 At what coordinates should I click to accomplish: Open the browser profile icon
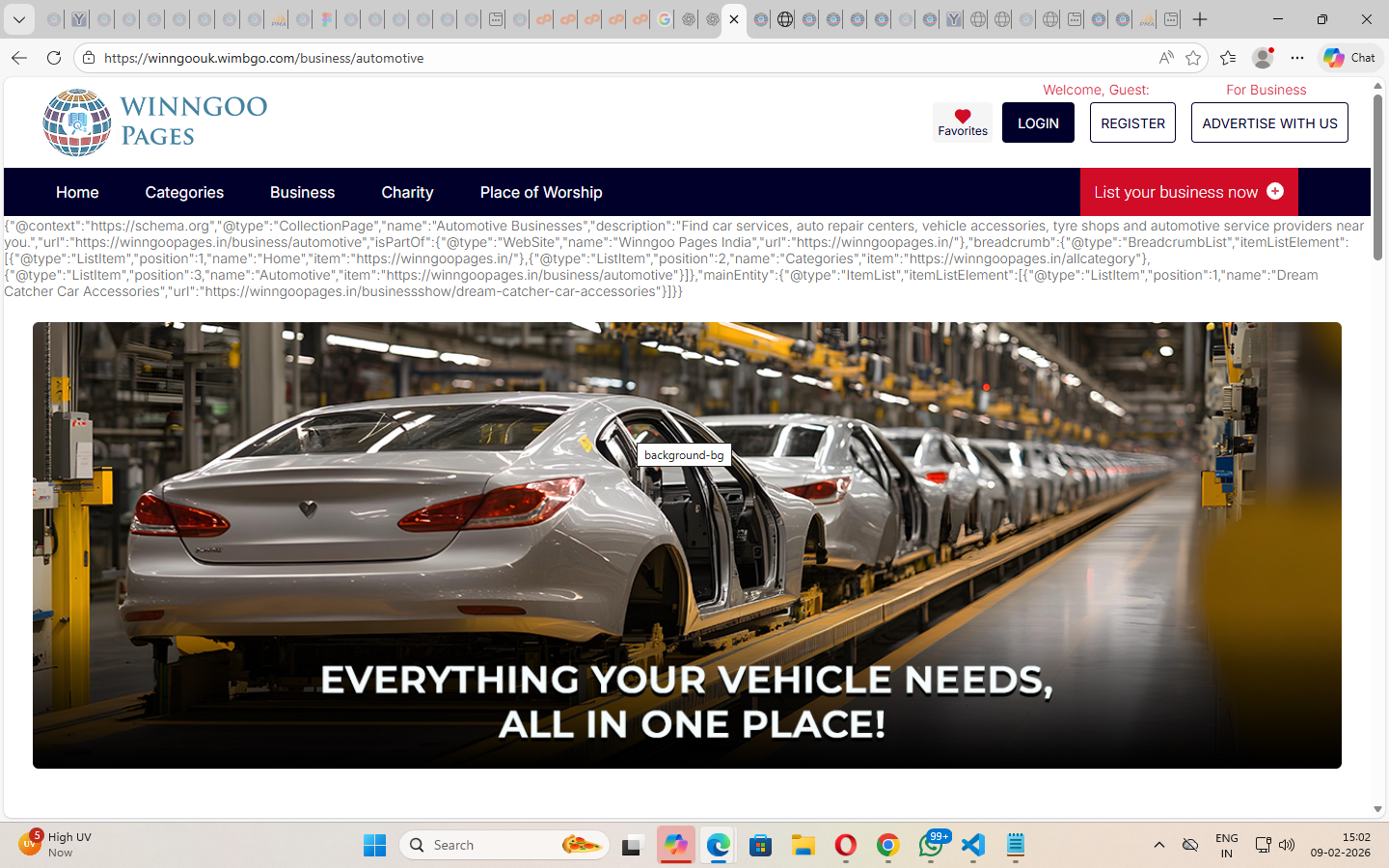1262,58
